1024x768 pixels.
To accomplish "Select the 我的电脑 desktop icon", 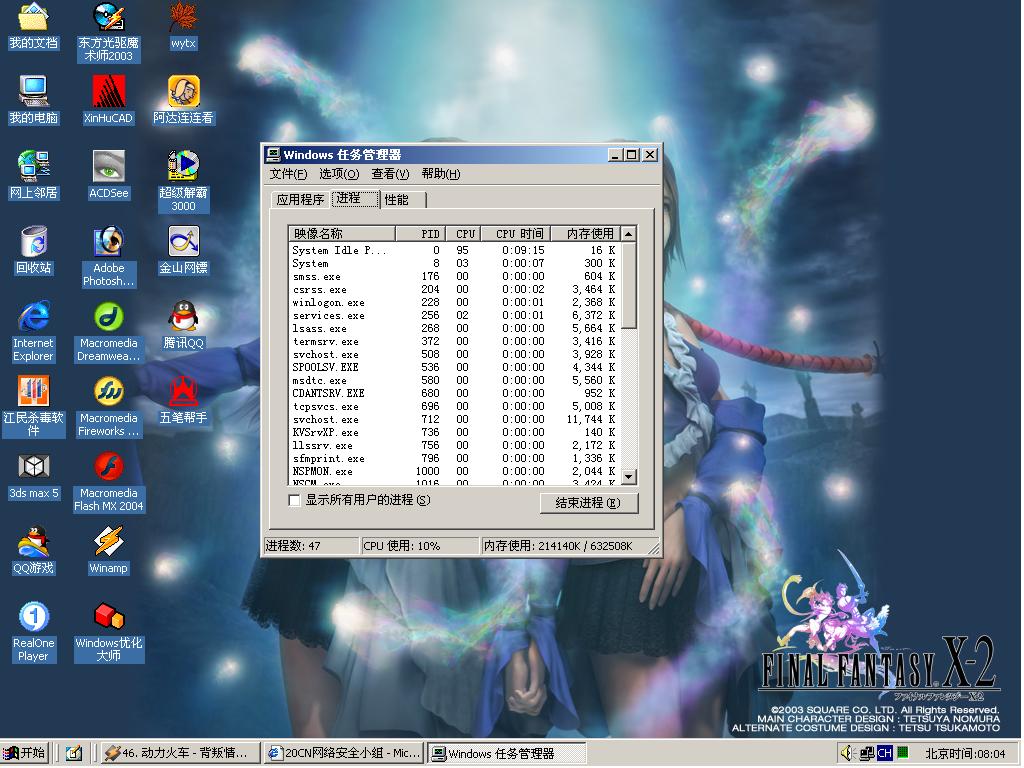I will 33,101.
